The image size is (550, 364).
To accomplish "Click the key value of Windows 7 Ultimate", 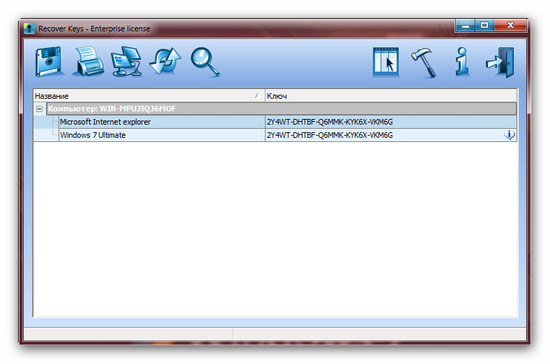I will tap(330, 135).
